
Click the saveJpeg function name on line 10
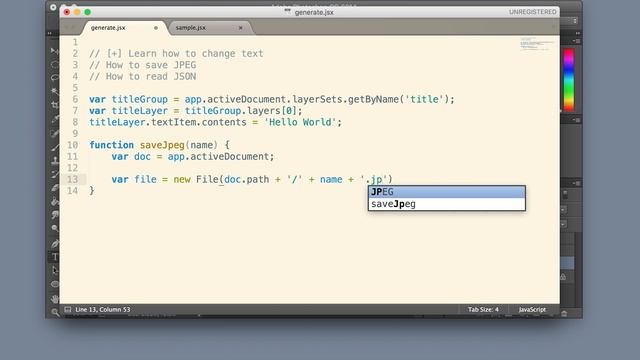tap(162, 145)
